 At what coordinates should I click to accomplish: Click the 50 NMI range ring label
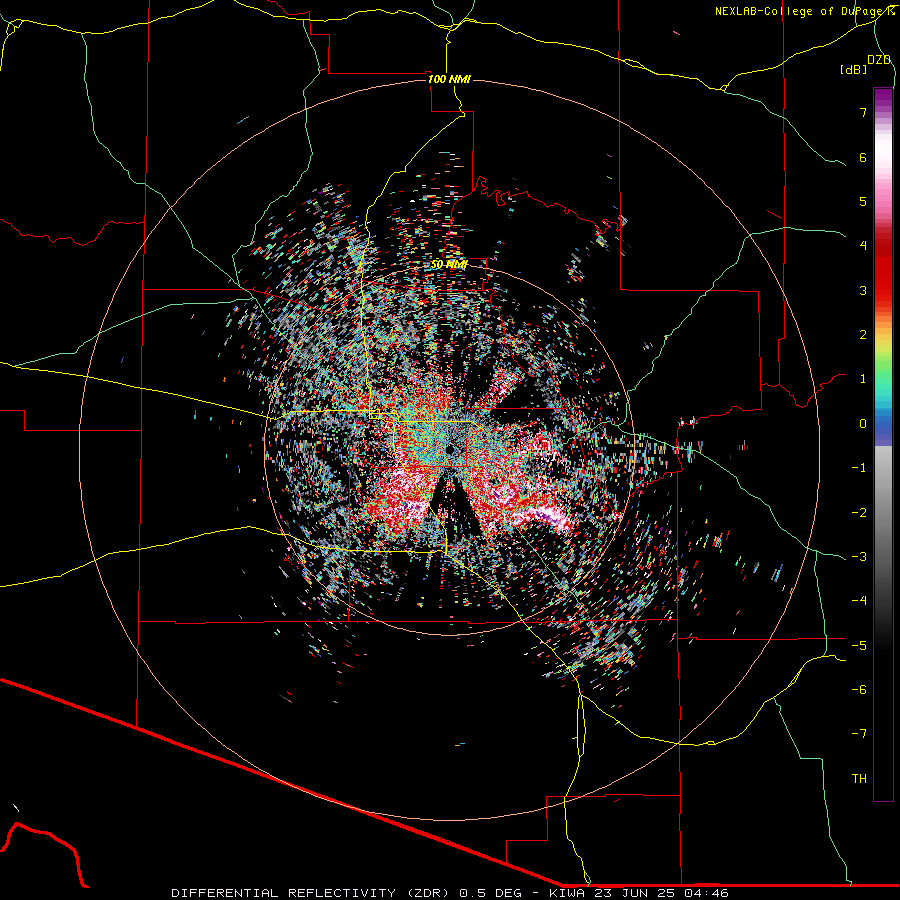point(449,265)
